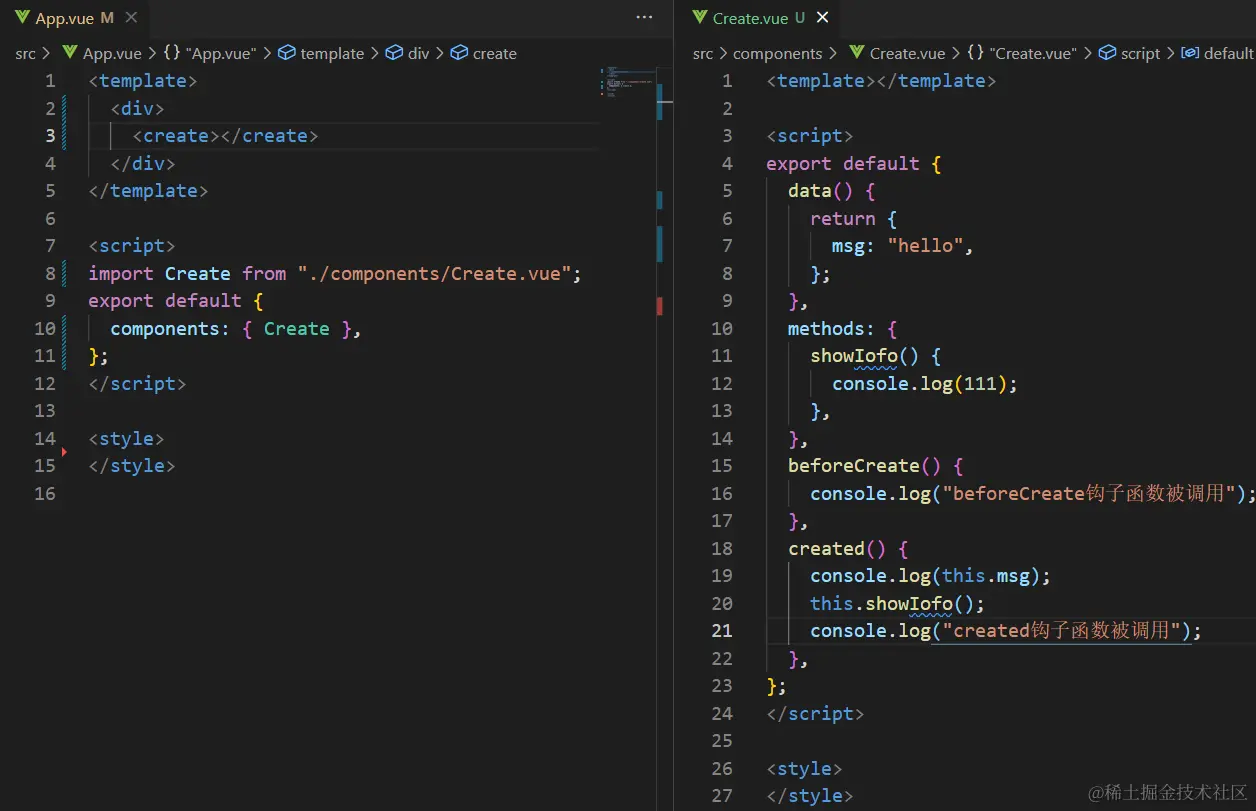Click the "export default {" line in App.vue
1256x811 pixels.
pyautogui.click(x=175, y=300)
